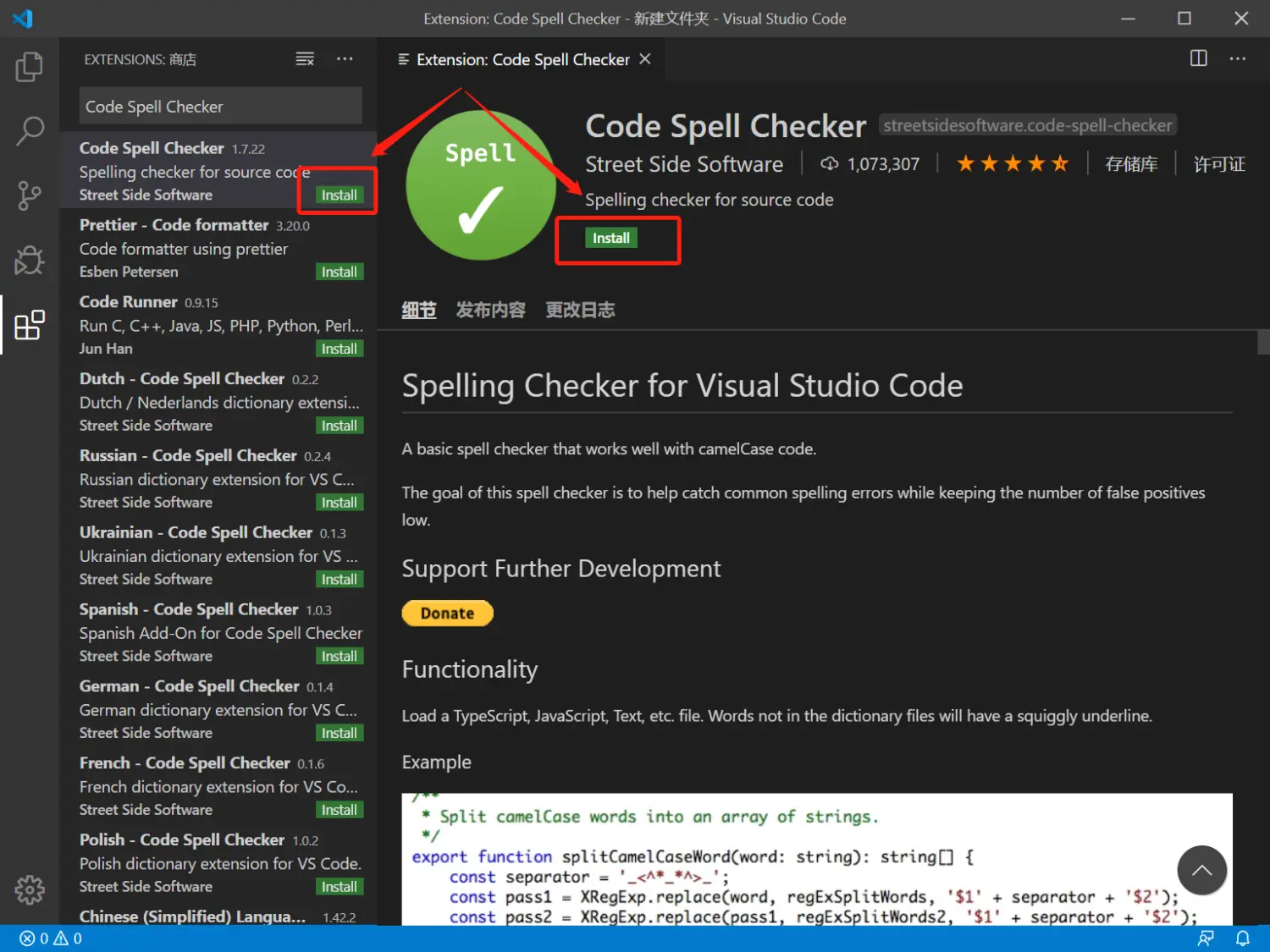
Task: Select Ukrainian - Code Spell Checker item
Action: point(218,555)
